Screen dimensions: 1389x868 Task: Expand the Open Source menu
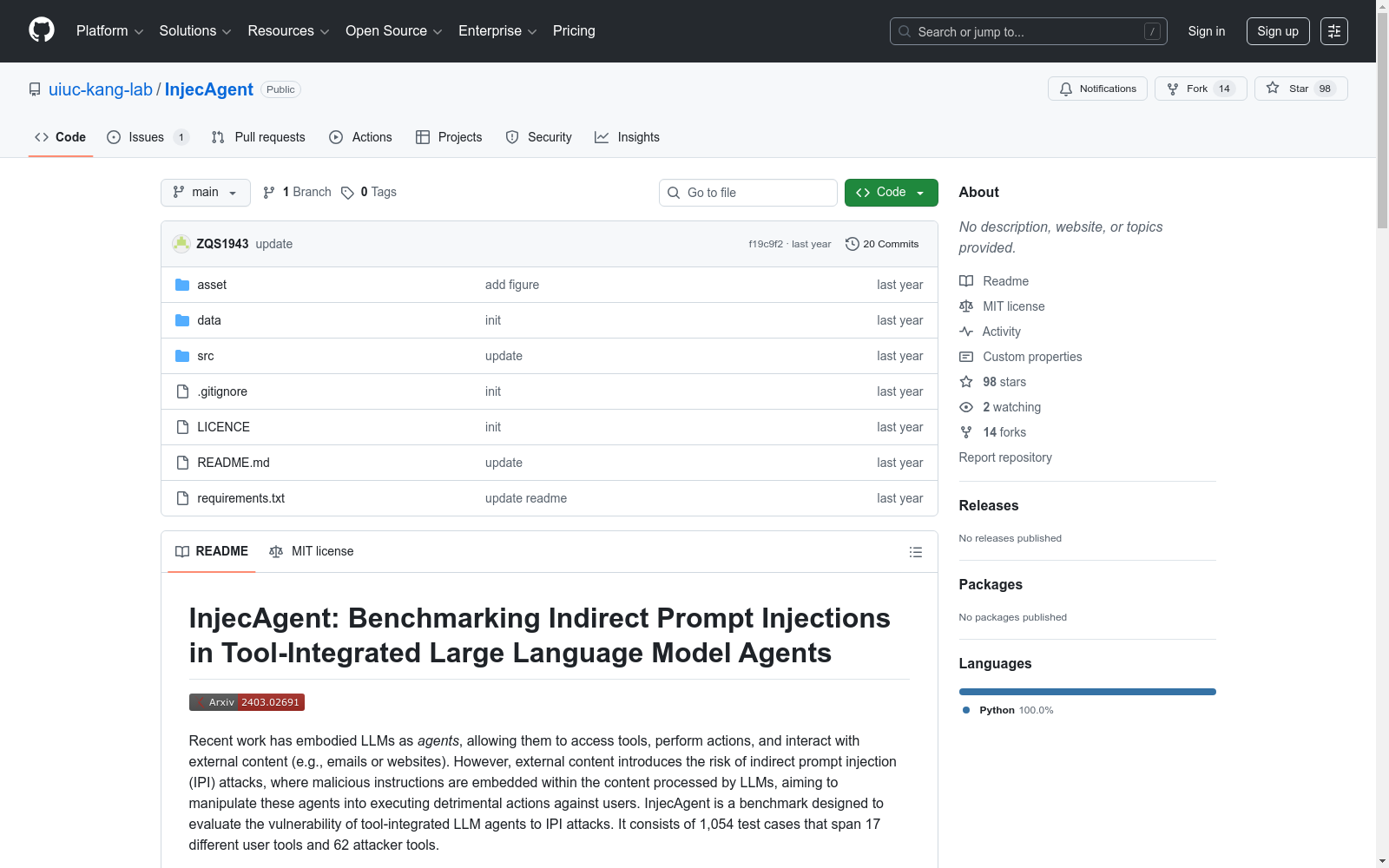point(394,31)
